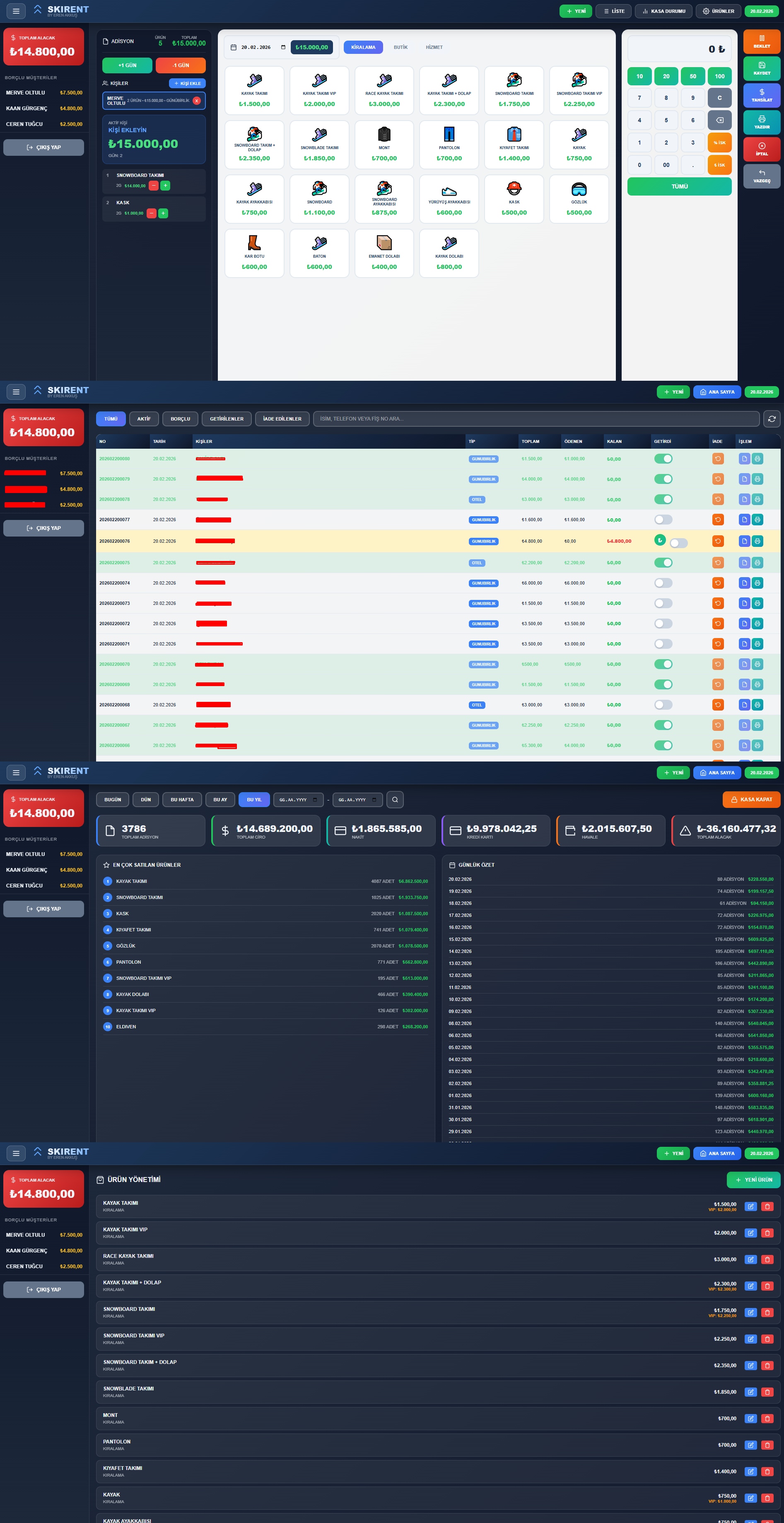Delete the RACE KAYAK TAKIMI product
This screenshot has height=1523, width=784.
[x=767, y=1259]
